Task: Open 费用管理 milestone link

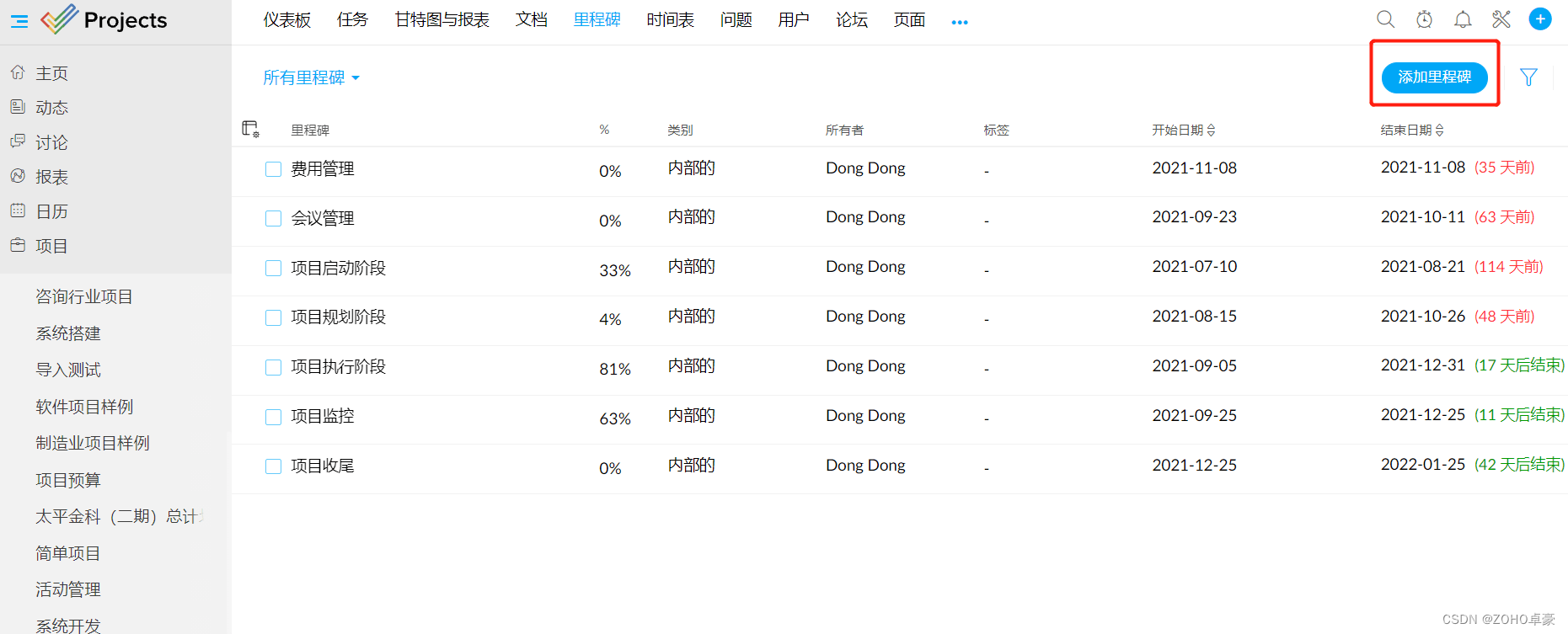Action: coord(323,169)
